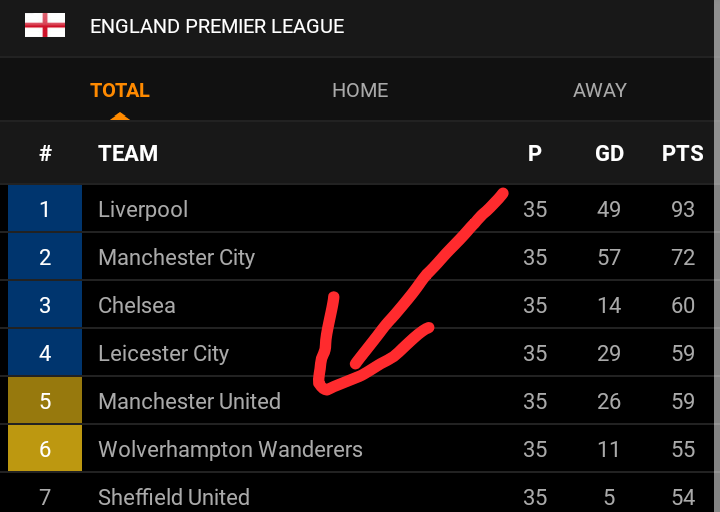The width and height of the screenshot is (720, 512).
Task: Switch to the TOTAL standings tab
Action: point(120,90)
